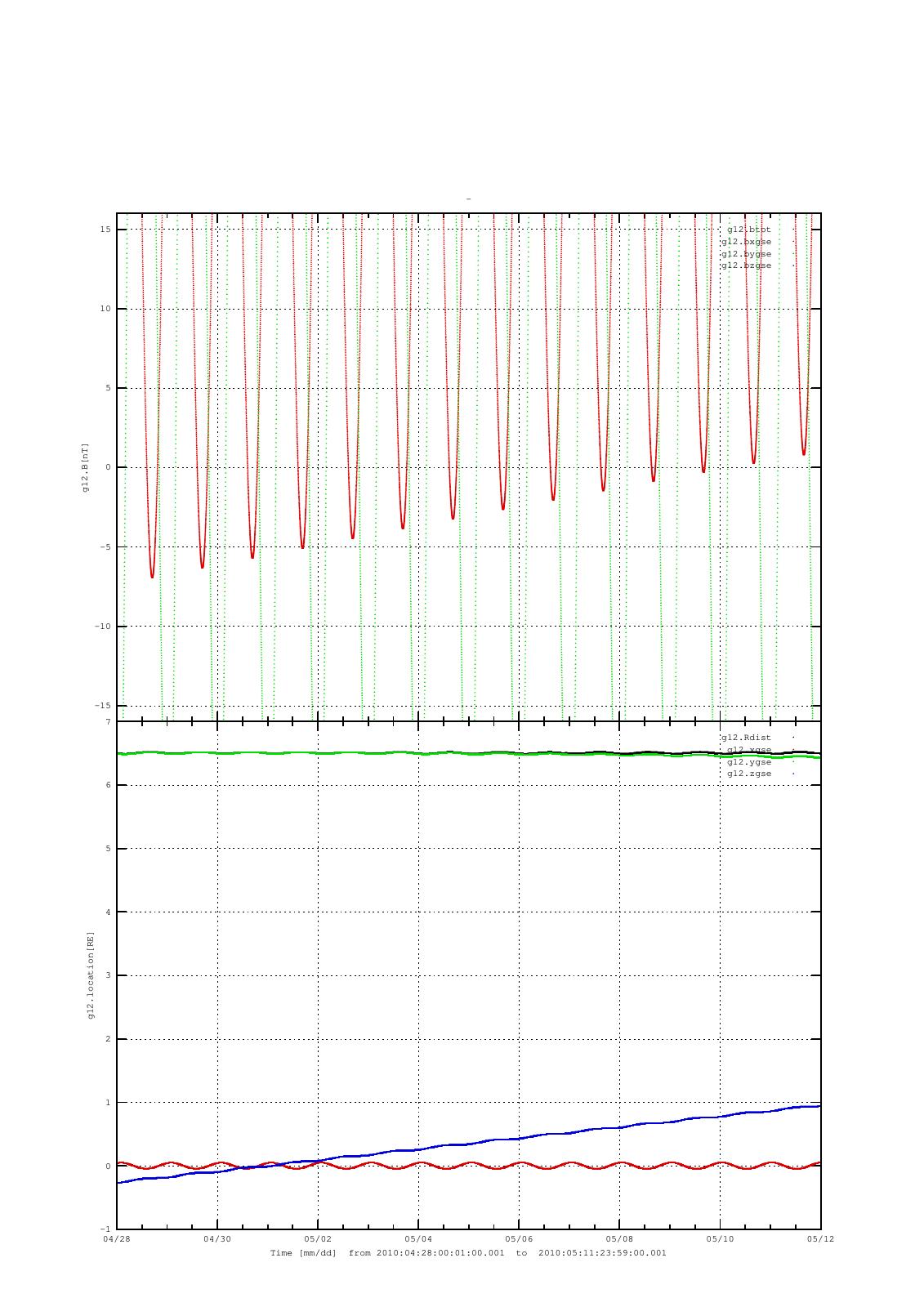Click the 05/02 date tick label
924x1307 pixels.
coord(318,1239)
